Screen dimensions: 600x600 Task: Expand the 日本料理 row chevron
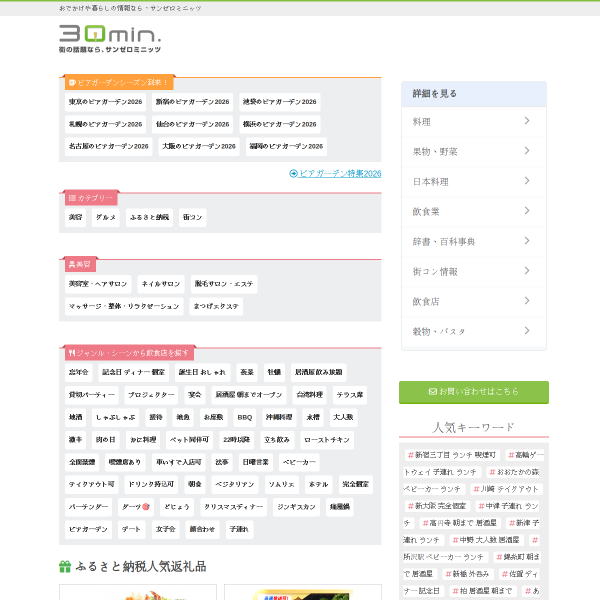[x=527, y=181]
